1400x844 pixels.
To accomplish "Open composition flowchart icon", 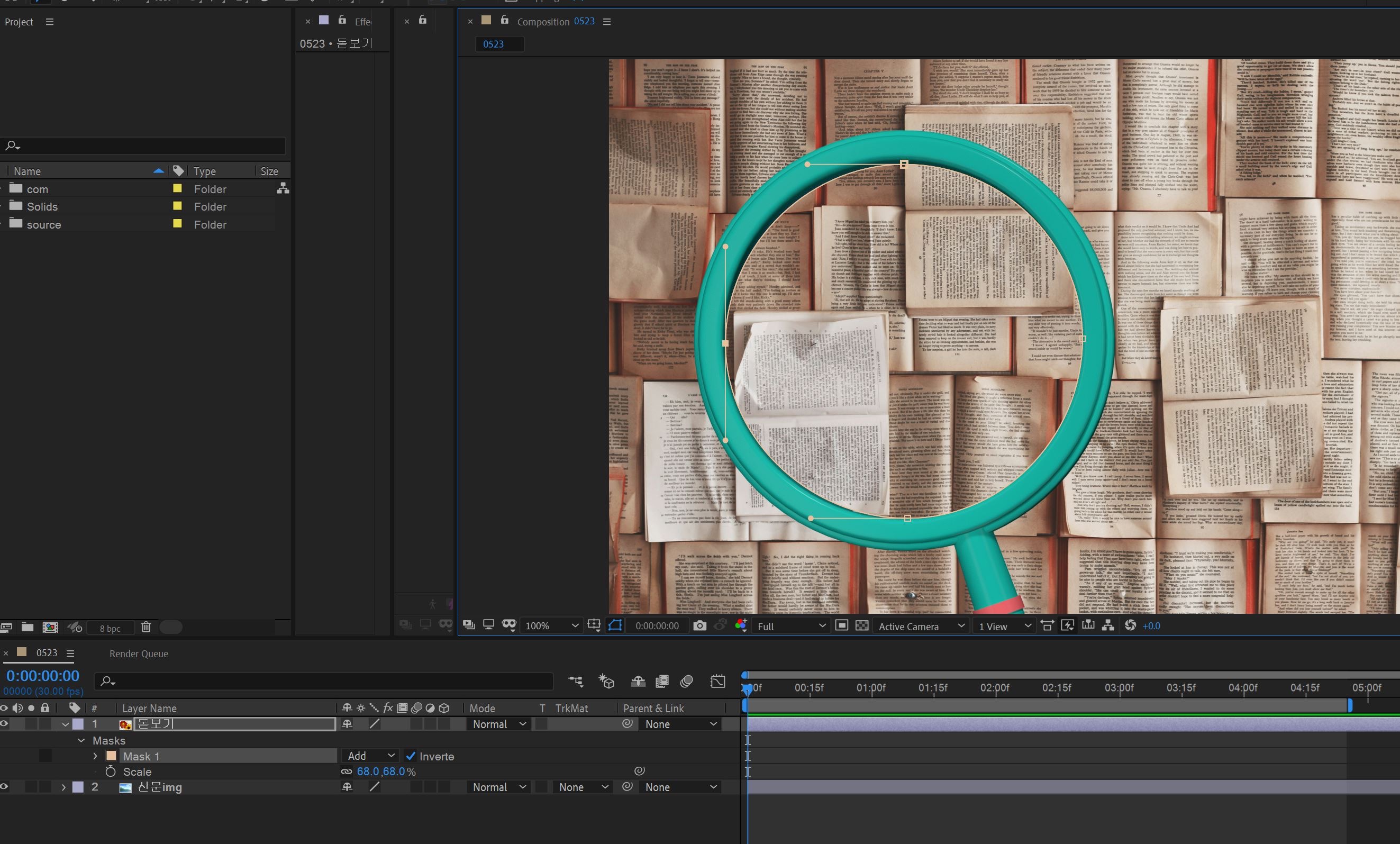I will pos(1107,625).
